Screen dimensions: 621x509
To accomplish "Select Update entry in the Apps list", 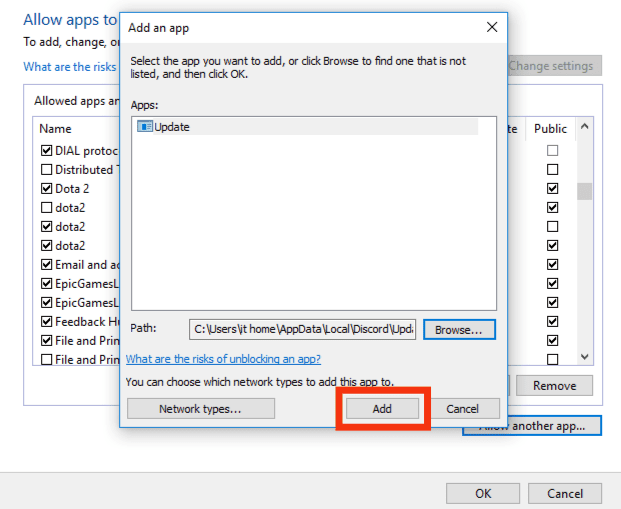I will (x=172, y=127).
